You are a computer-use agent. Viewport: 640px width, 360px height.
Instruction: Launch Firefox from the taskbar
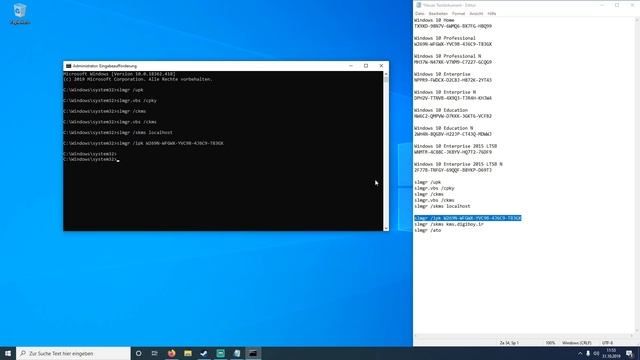(171, 353)
